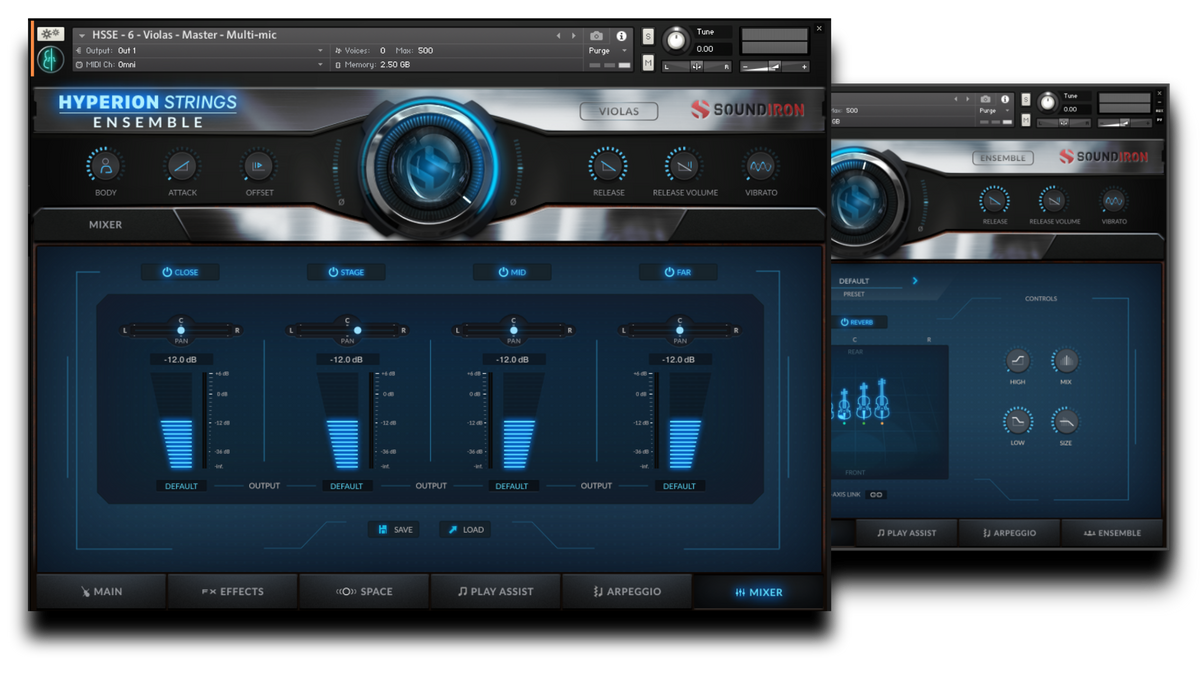Click the Violas section button
The height and width of the screenshot is (675, 1200).
point(619,111)
